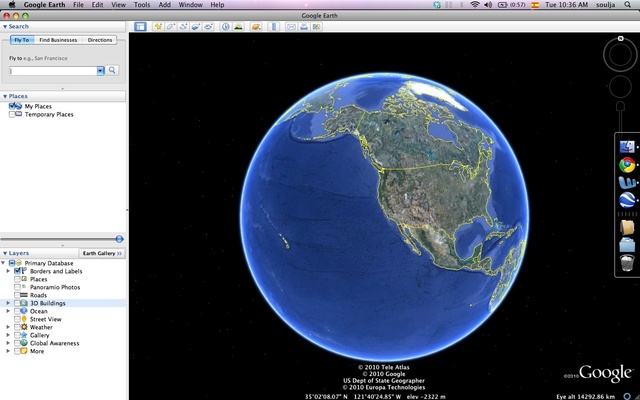Image resolution: width=640 pixels, height=400 pixels.
Task: Select the Fly To tab
Action: 22,40
